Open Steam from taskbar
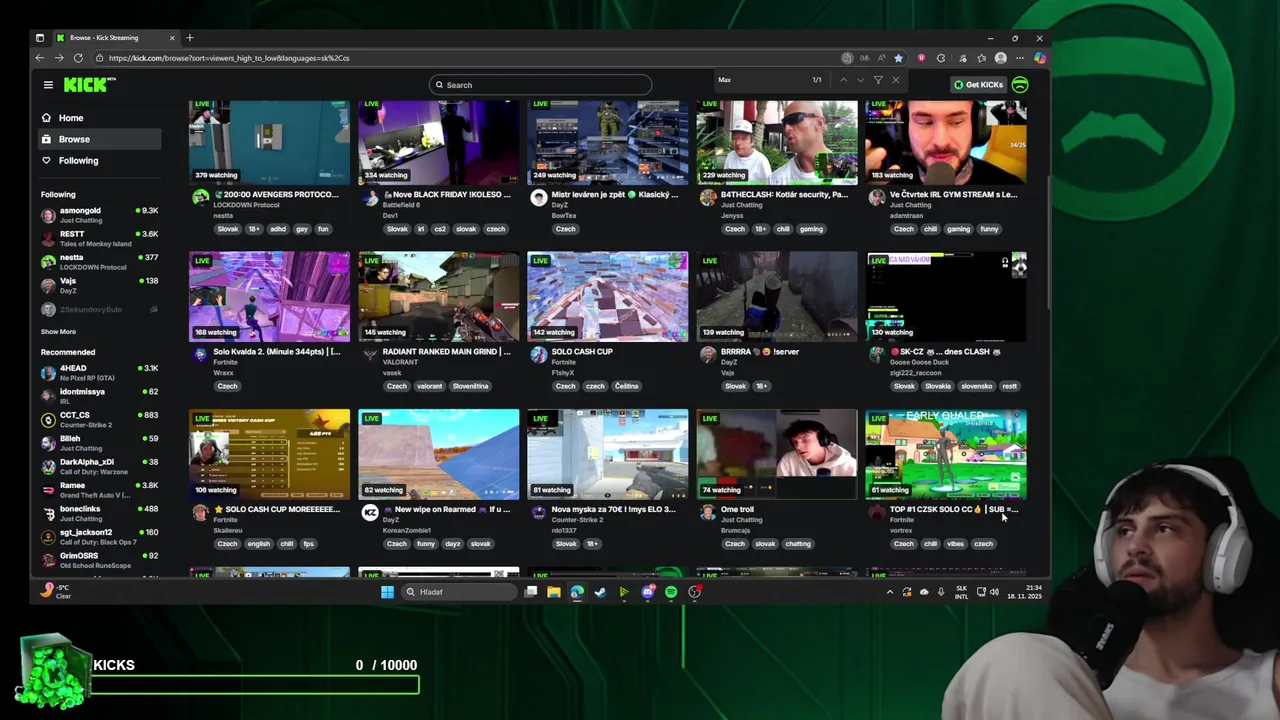Screen dimensions: 1280x720 pos(600,592)
